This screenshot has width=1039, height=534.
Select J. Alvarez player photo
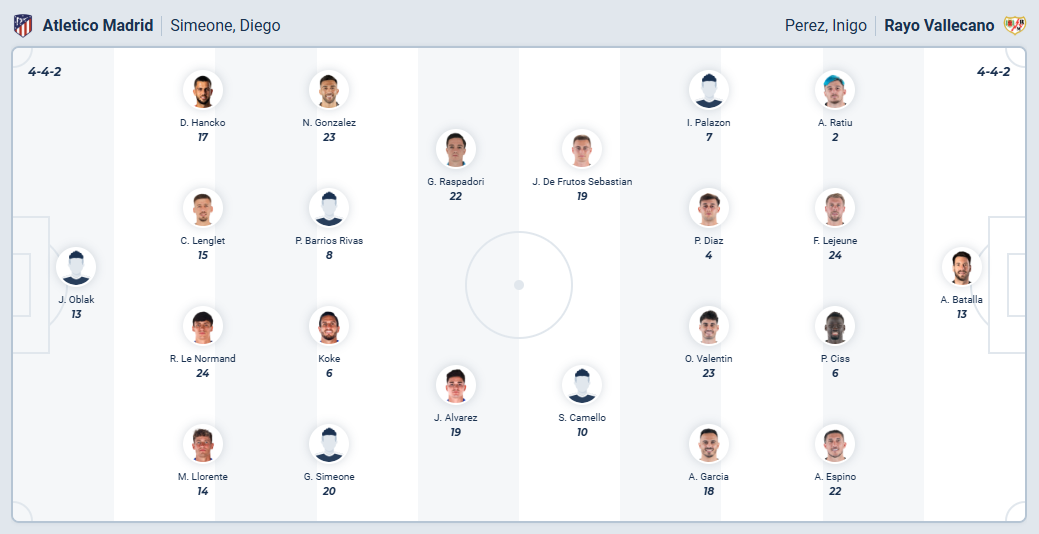455,385
